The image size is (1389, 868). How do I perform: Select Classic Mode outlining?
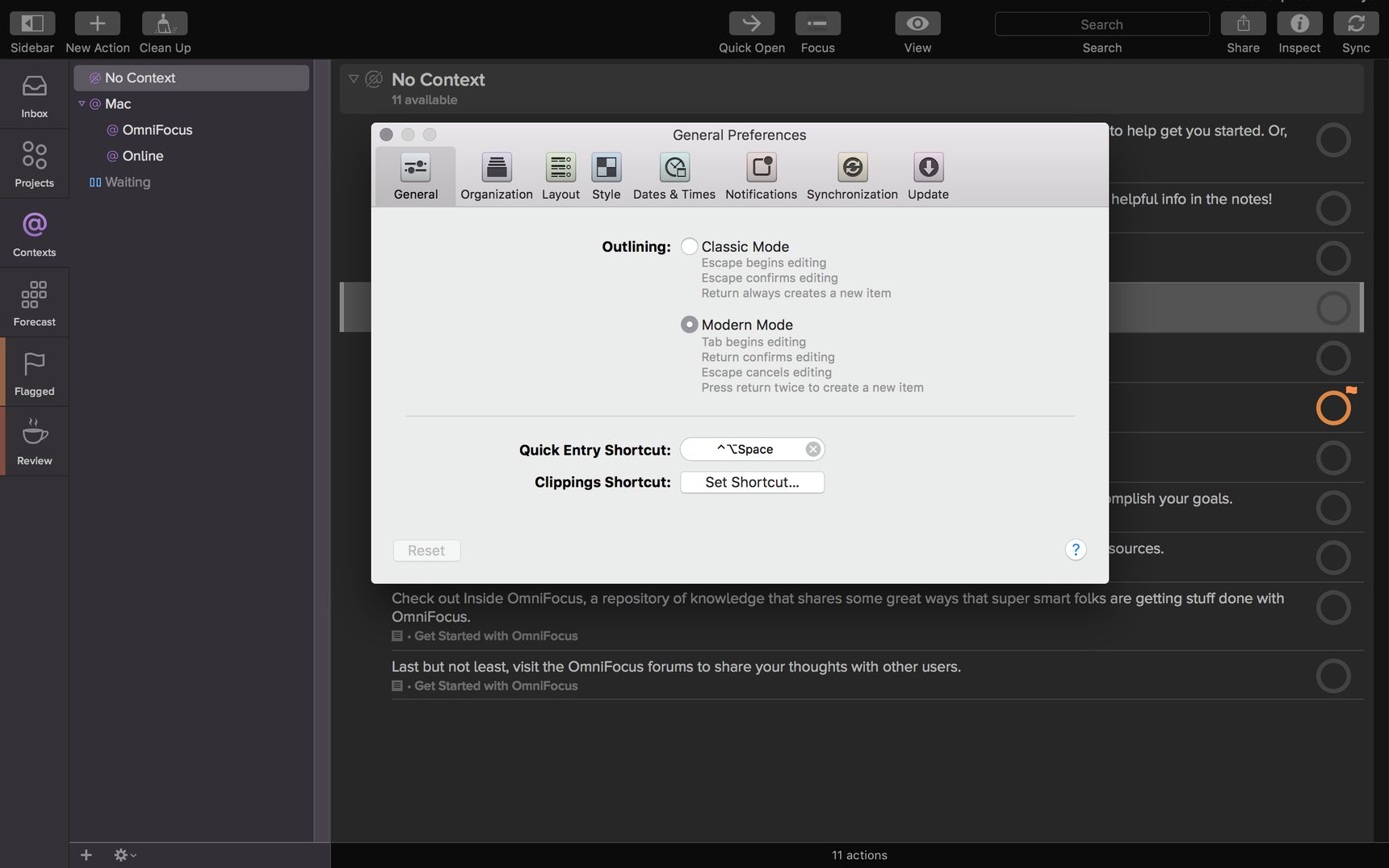[689, 246]
